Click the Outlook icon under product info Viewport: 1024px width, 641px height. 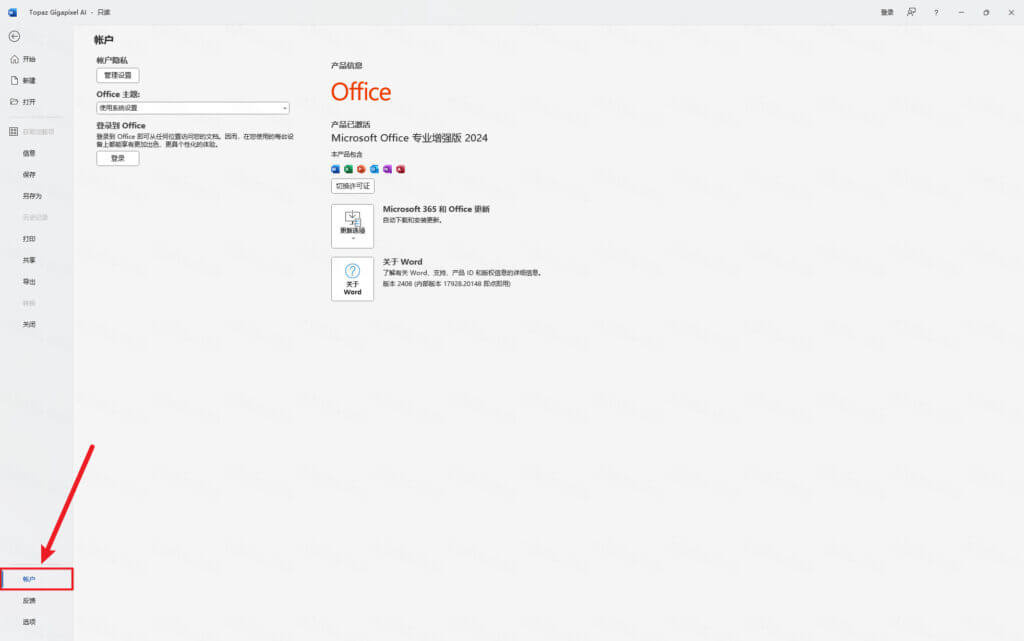374,169
